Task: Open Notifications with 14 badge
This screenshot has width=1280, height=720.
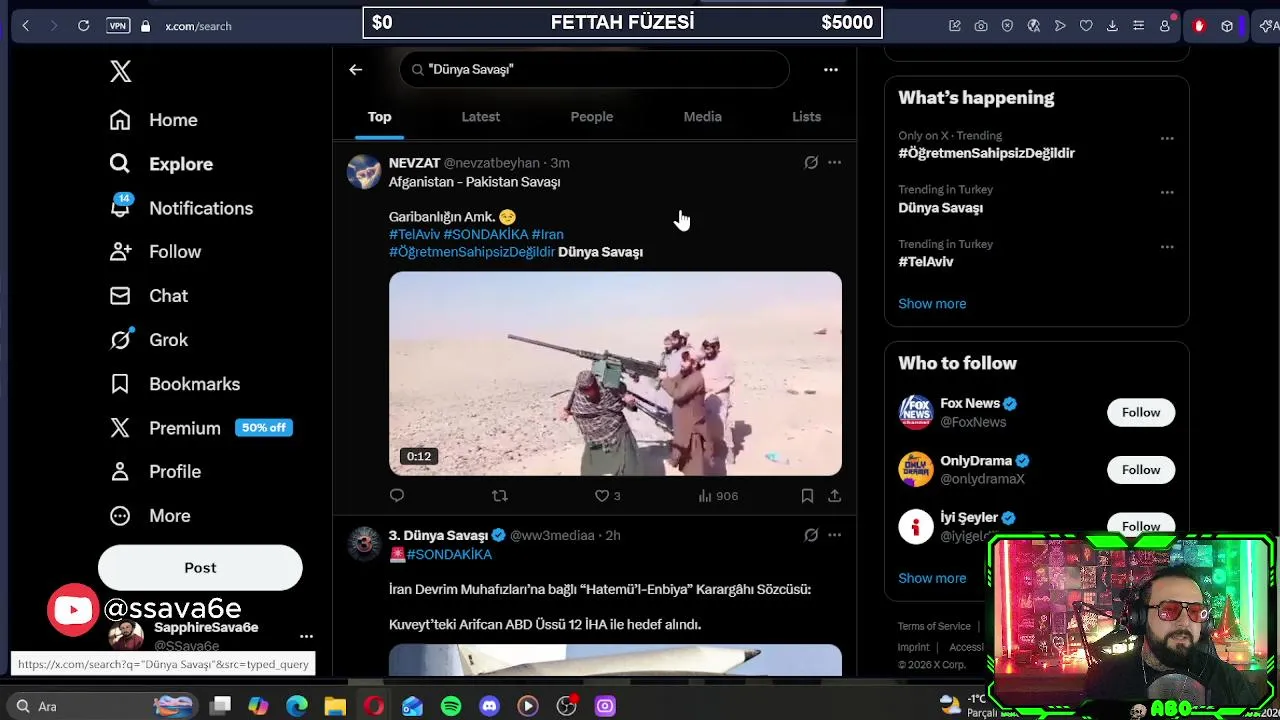Action: click(181, 208)
